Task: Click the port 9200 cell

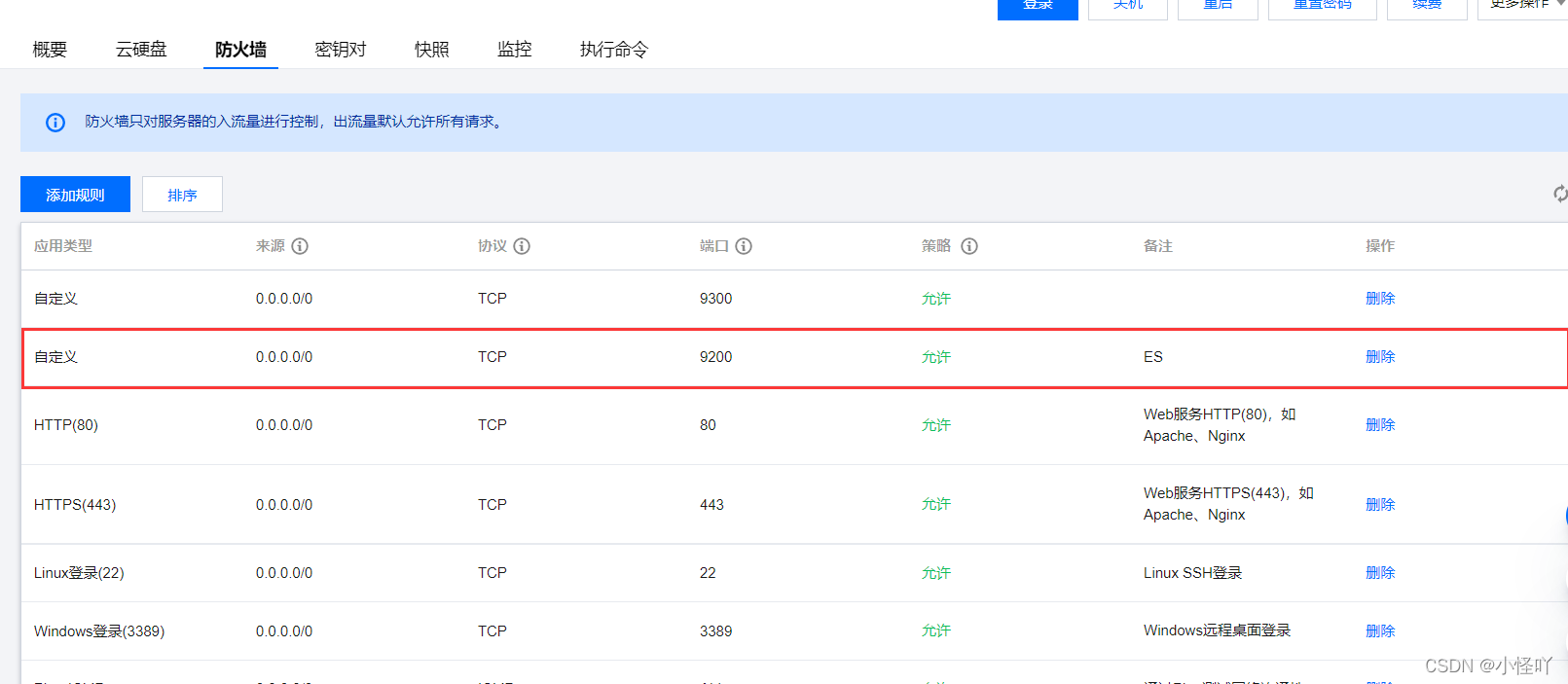Action: (715, 357)
